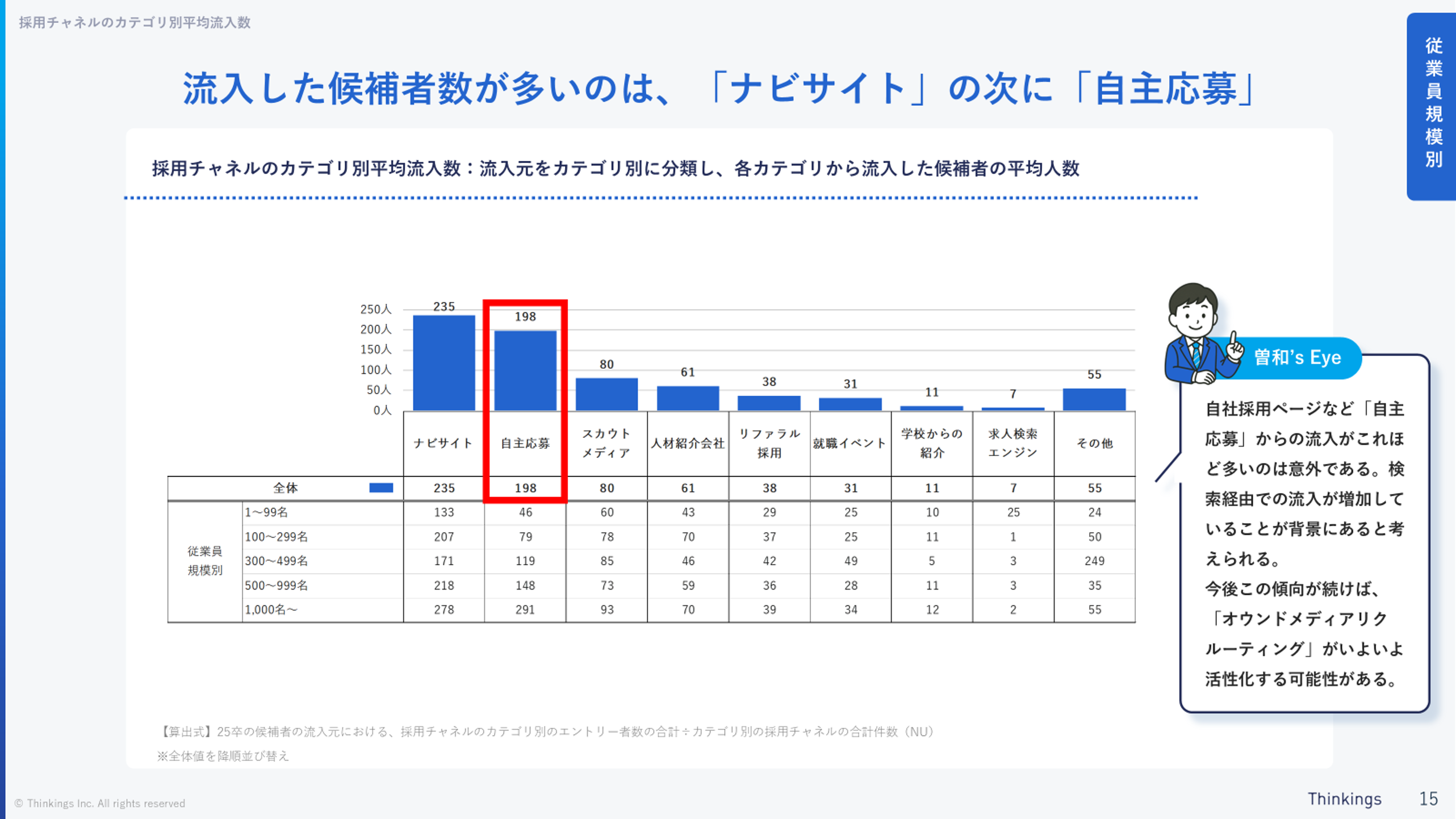Click the その他 bar labeled 55

(1094, 399)
